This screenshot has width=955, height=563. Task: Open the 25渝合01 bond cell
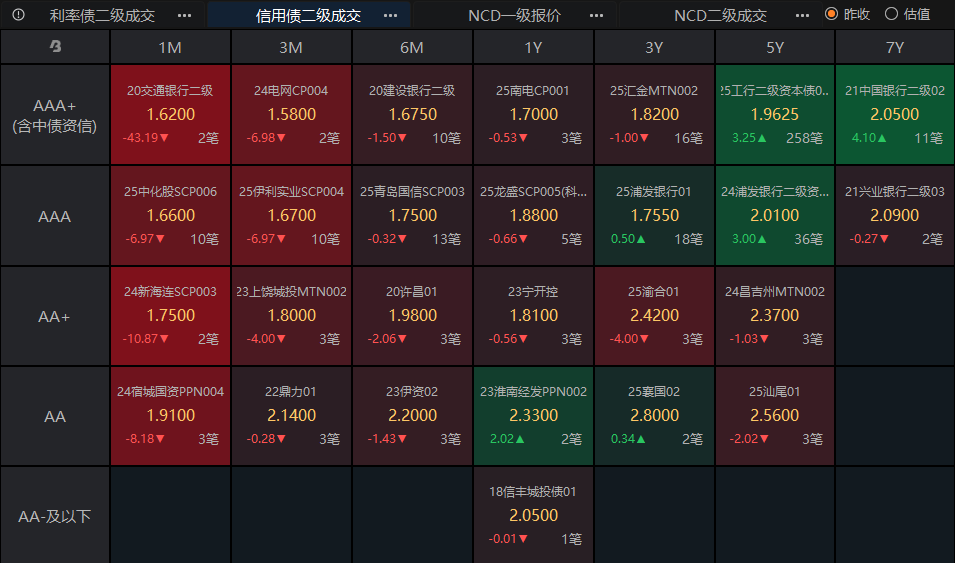point(654,316)
